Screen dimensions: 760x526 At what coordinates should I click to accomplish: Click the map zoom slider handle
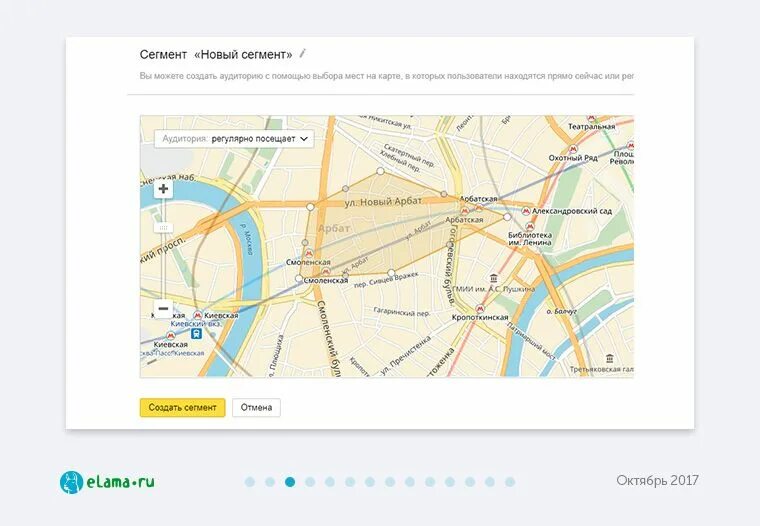tap(163, 227)
